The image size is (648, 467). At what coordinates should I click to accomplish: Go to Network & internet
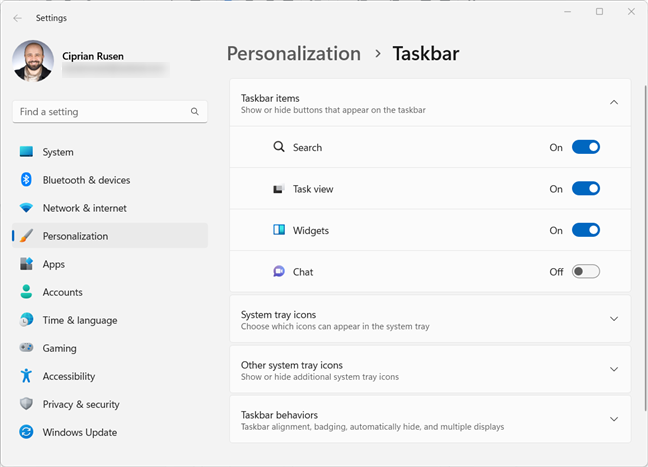click(110, 208)
